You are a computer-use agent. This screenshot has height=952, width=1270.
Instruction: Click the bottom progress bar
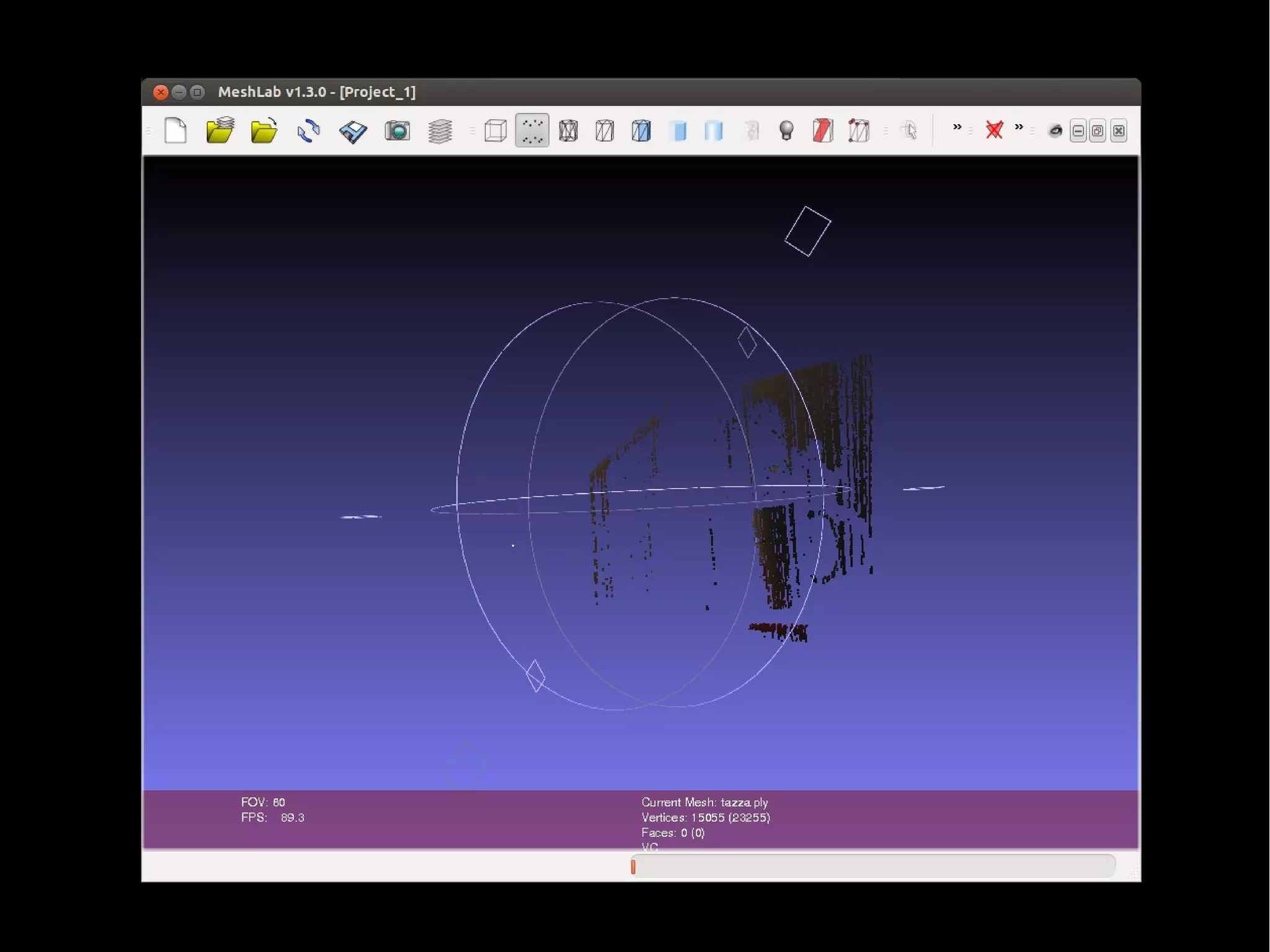(873, 866)
